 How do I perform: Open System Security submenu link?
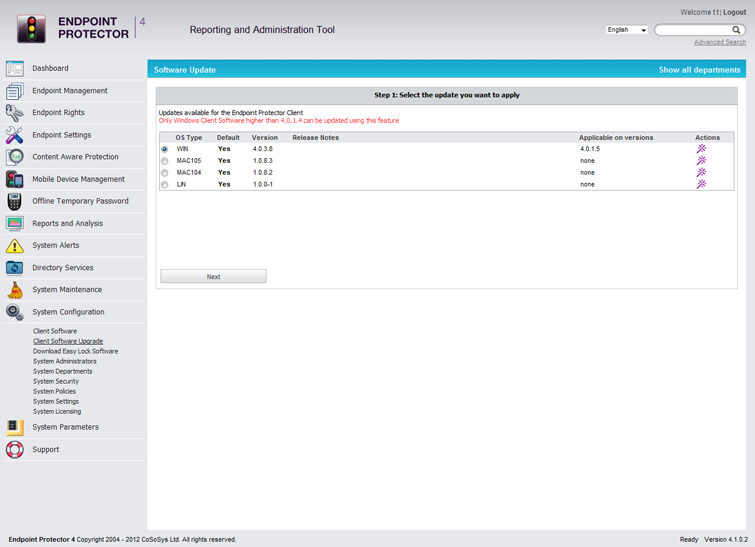click(56, 381)
